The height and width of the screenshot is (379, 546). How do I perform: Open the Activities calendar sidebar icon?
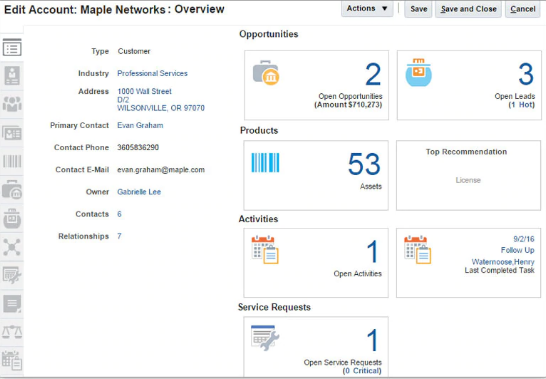point(12,360)
